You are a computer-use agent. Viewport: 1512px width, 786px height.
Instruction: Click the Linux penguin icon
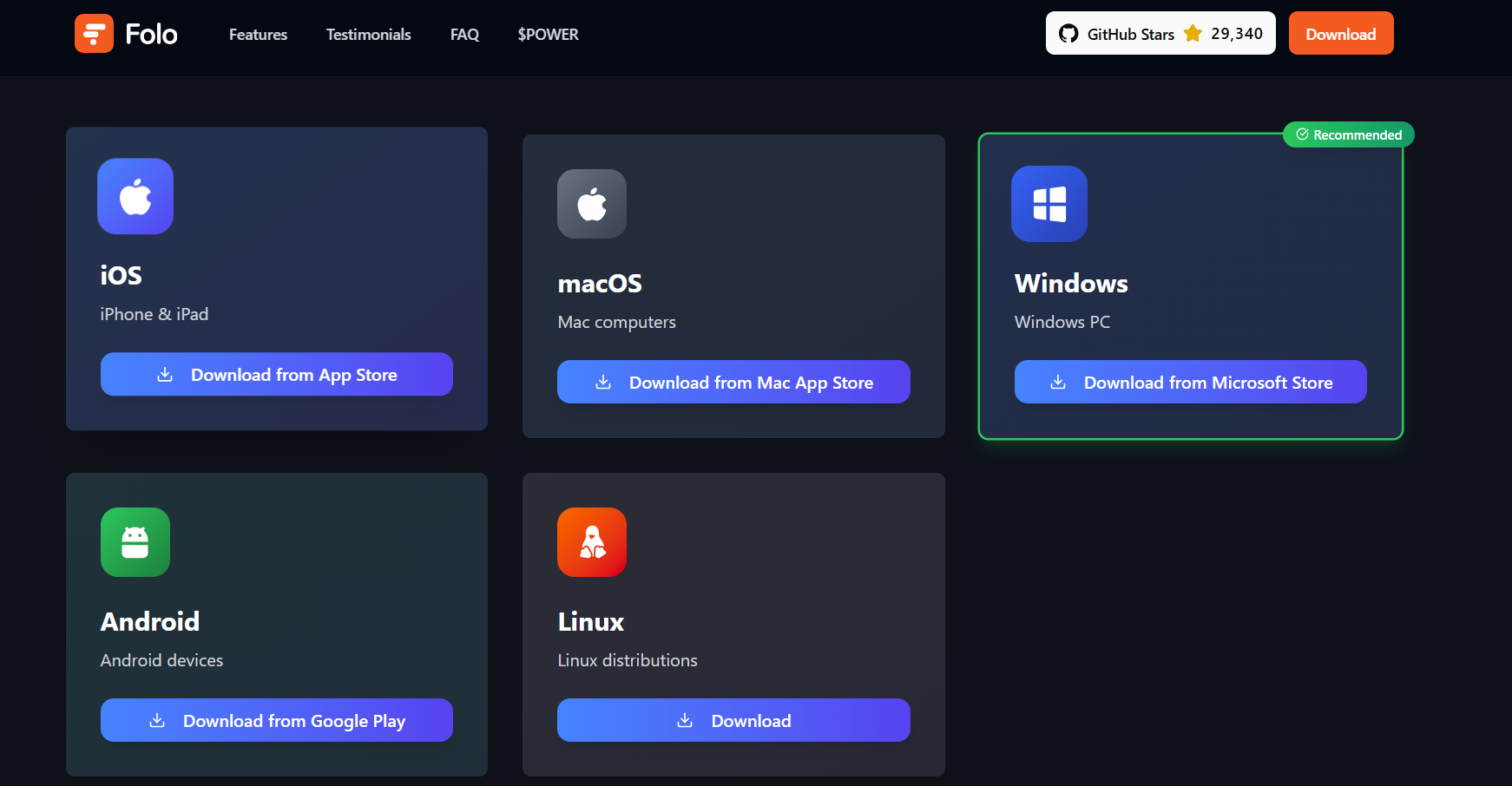click(592, 542)
